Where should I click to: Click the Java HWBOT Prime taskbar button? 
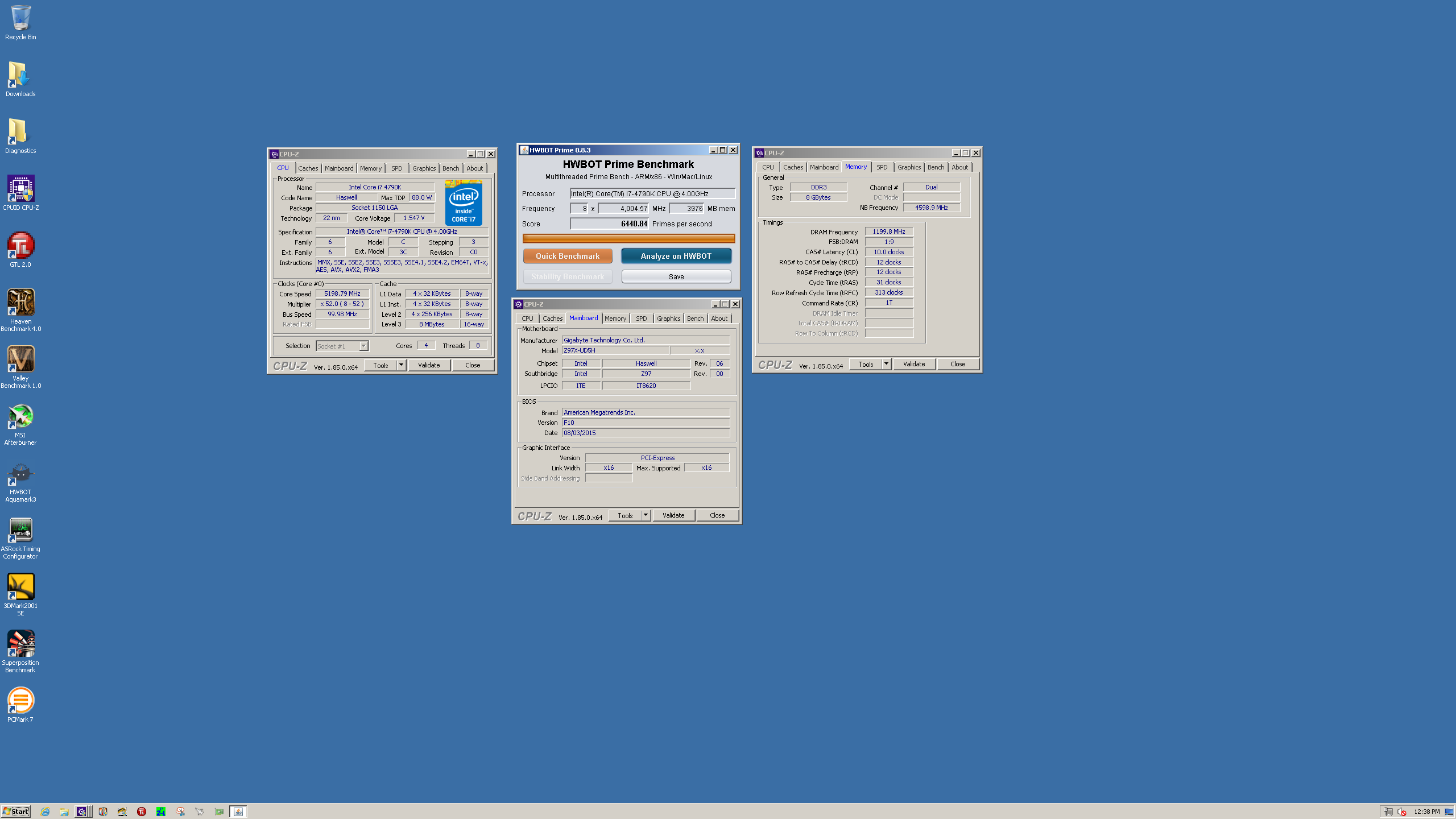click(x=238, y=812)
